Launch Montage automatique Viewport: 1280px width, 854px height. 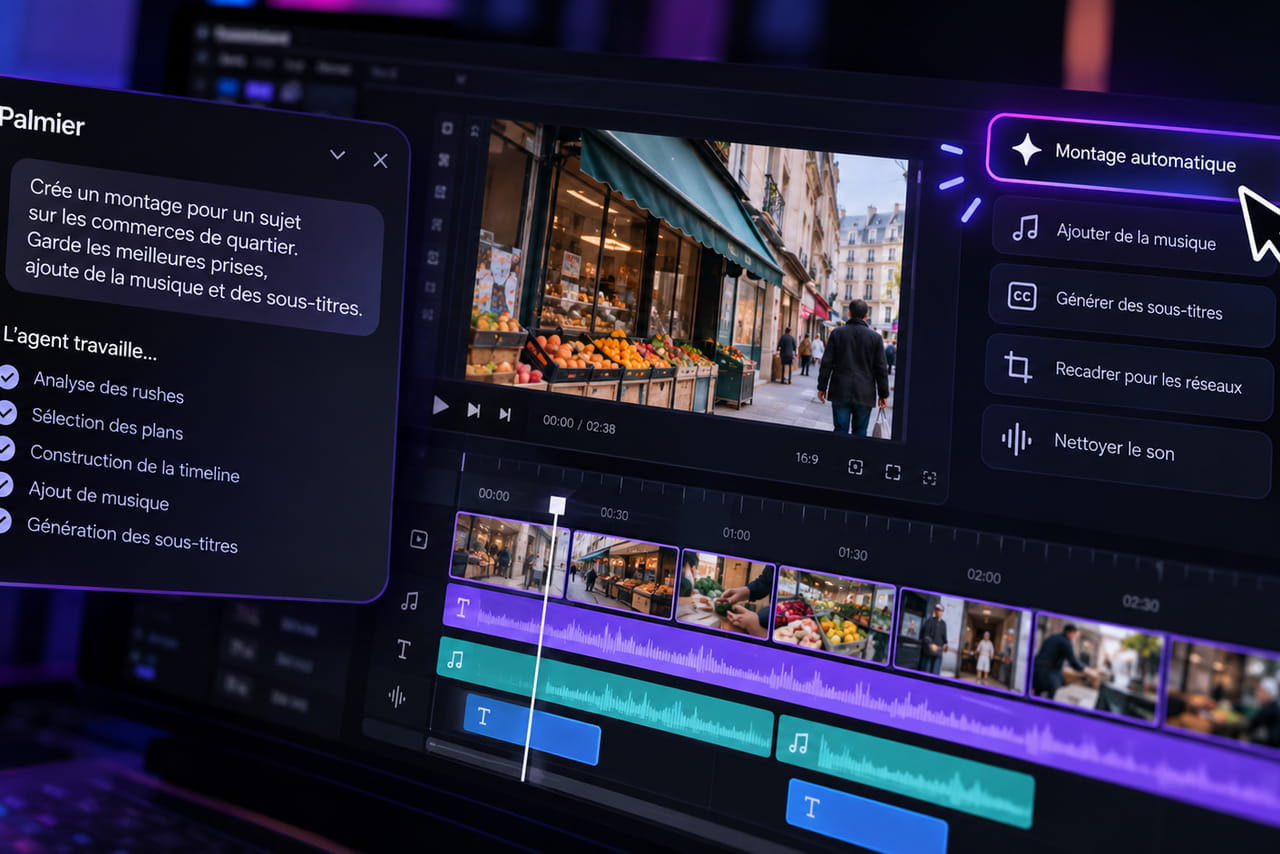(1134, 157)
